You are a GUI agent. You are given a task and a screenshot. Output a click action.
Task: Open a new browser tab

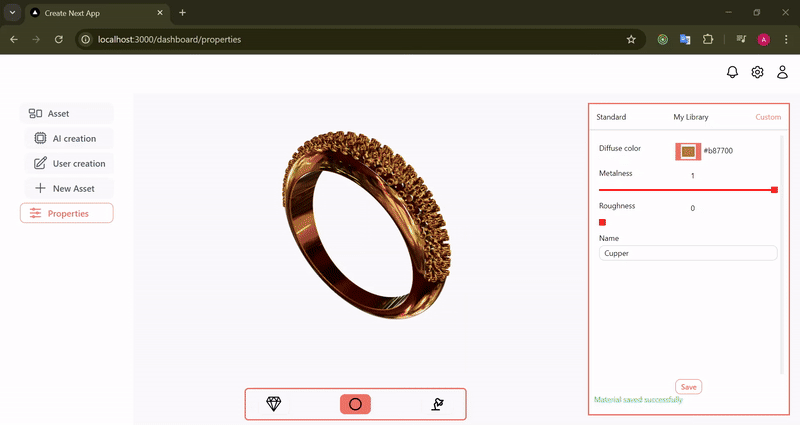coord(183,13)
